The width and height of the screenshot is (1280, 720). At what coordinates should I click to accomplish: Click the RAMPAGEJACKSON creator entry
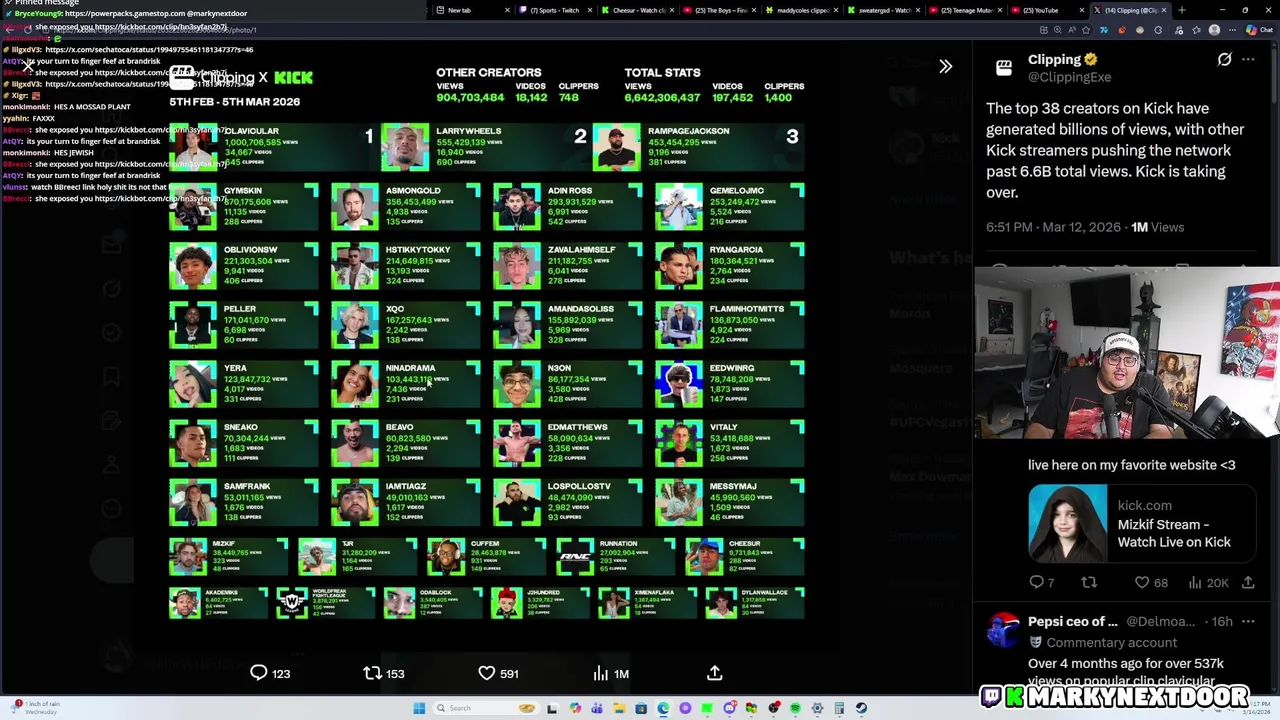[x=698, y=147]
